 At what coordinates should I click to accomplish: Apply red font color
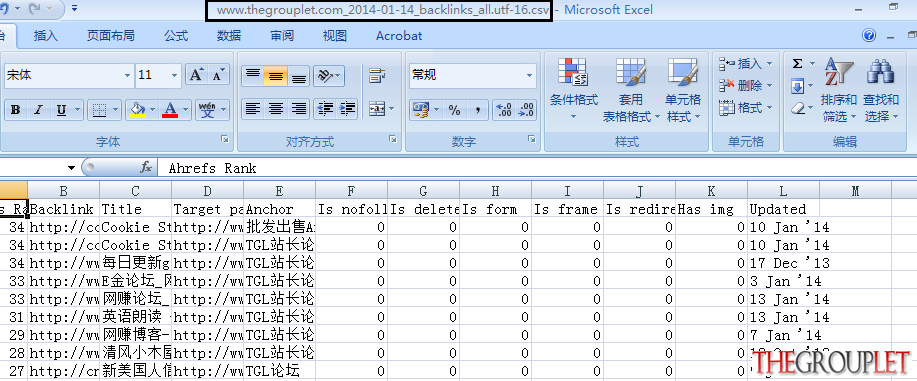click(x=170, y=110)
